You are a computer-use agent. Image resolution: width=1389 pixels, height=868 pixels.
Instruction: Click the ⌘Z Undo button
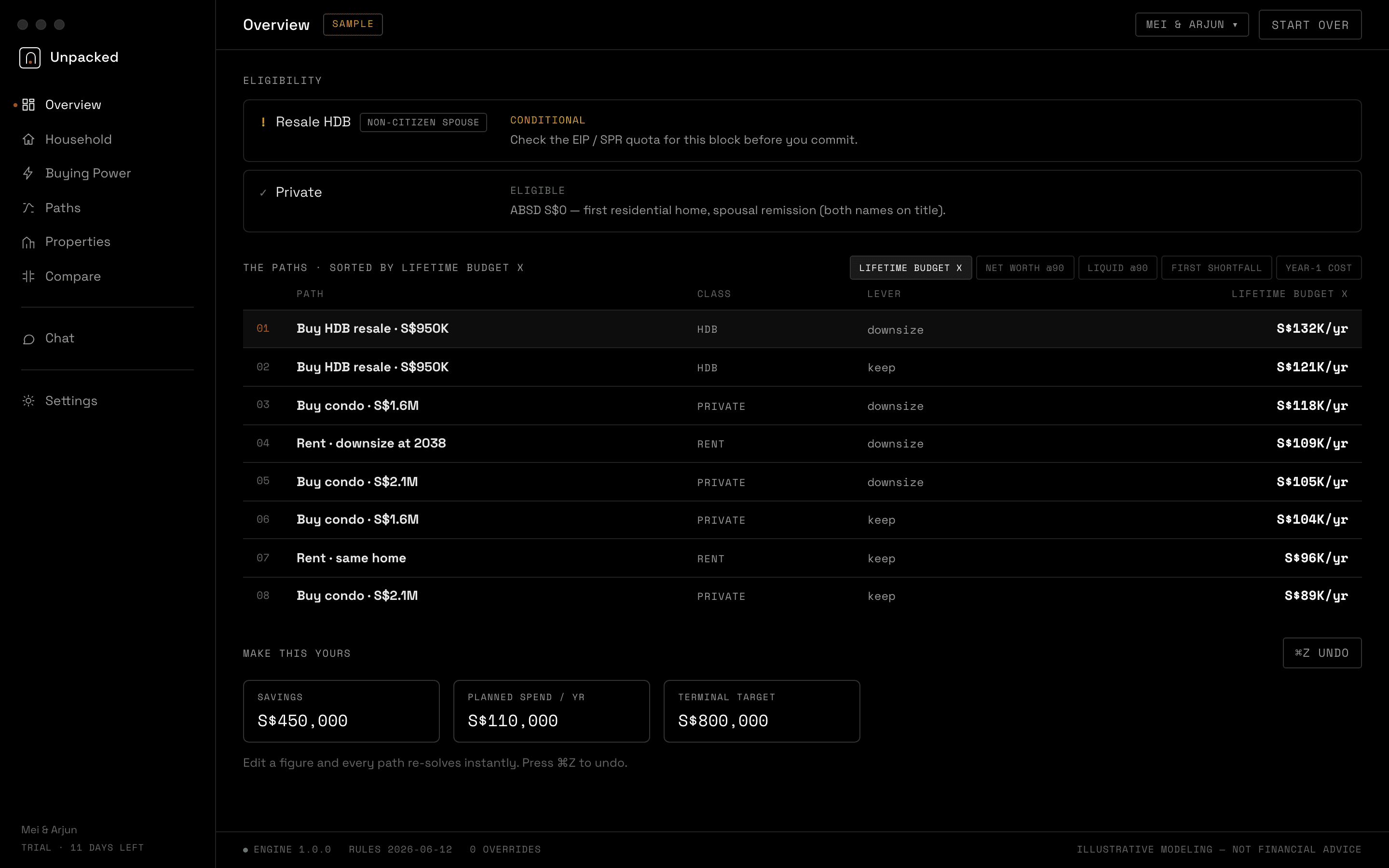[1322, 653]
